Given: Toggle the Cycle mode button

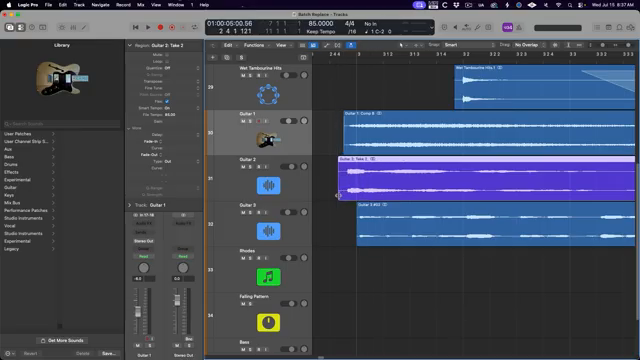Looking at the screenshot, I should point(195,27).
